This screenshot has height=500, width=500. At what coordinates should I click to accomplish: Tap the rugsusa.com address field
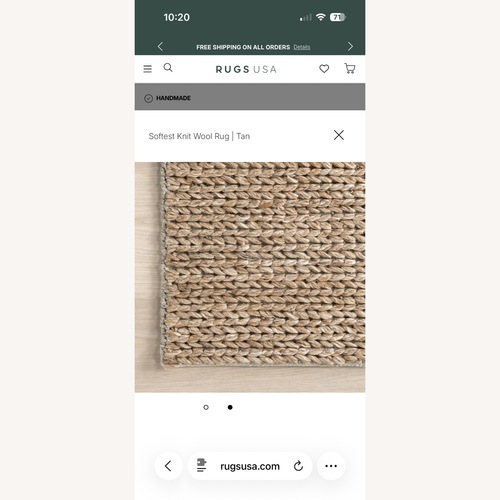(x=250, y=466)
